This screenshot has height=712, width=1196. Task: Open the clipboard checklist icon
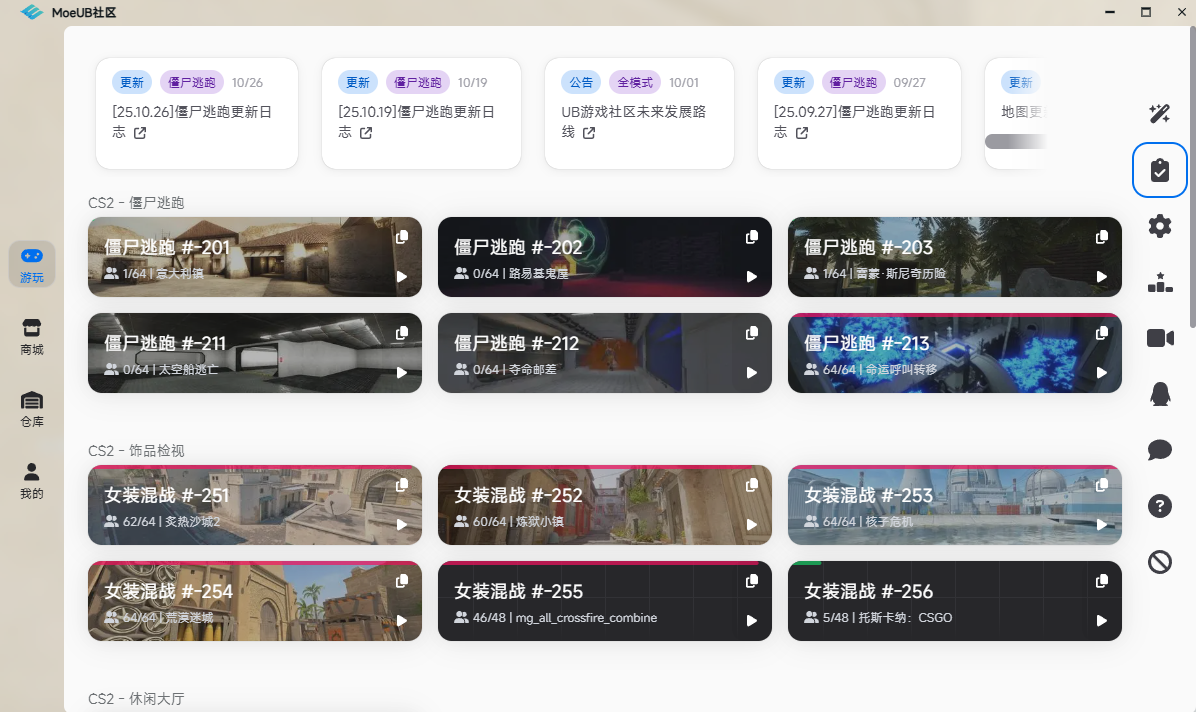click(x=1159, y=170)
